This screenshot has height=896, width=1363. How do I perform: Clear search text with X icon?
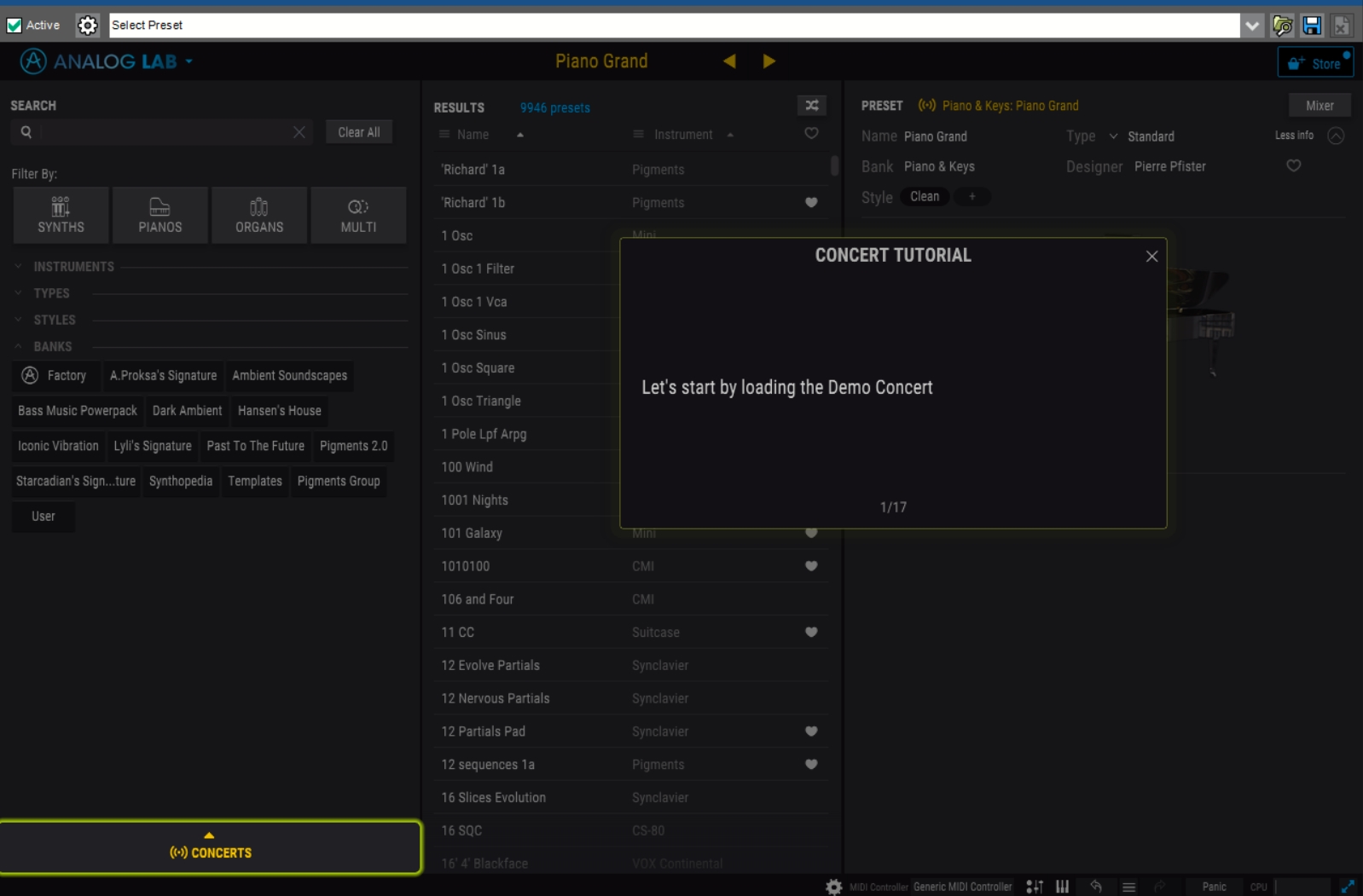(299, 132)
